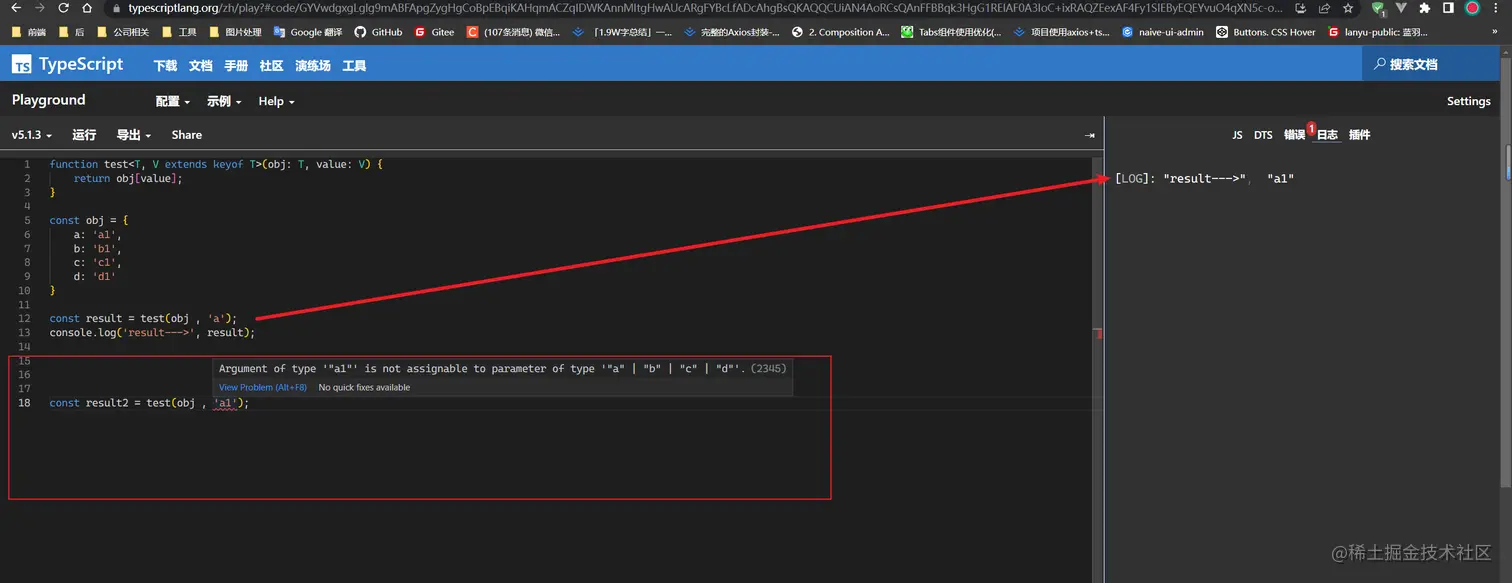Switch to the 日志 tab
The height and width of the screenshot is (583, 1512).
pos(1327,135)
